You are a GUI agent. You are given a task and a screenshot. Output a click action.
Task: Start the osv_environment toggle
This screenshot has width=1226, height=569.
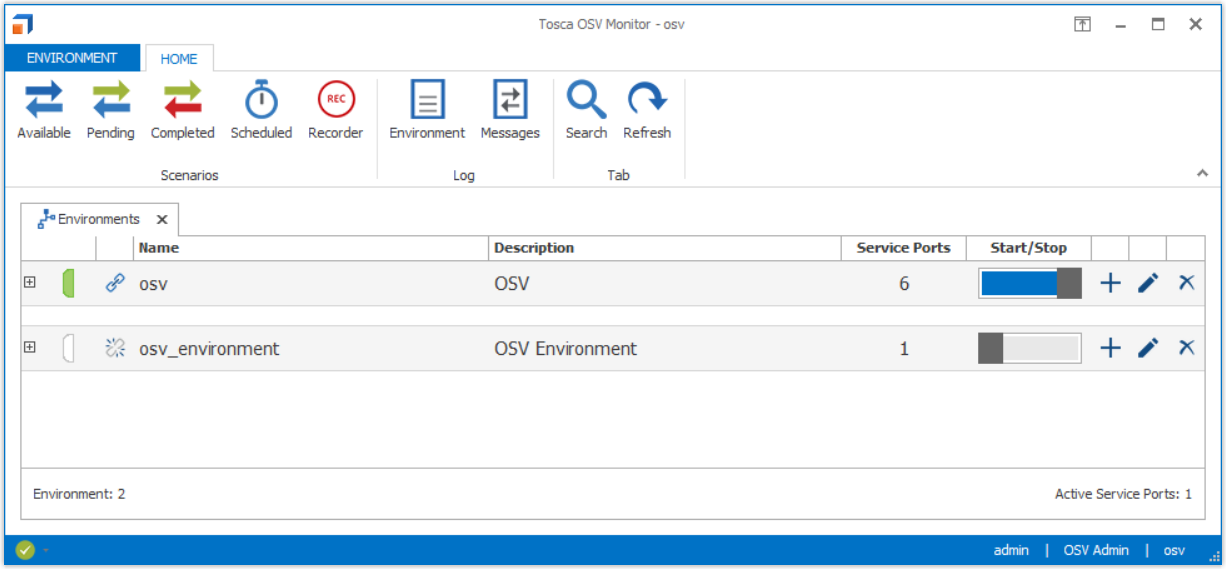[1030, 348]
